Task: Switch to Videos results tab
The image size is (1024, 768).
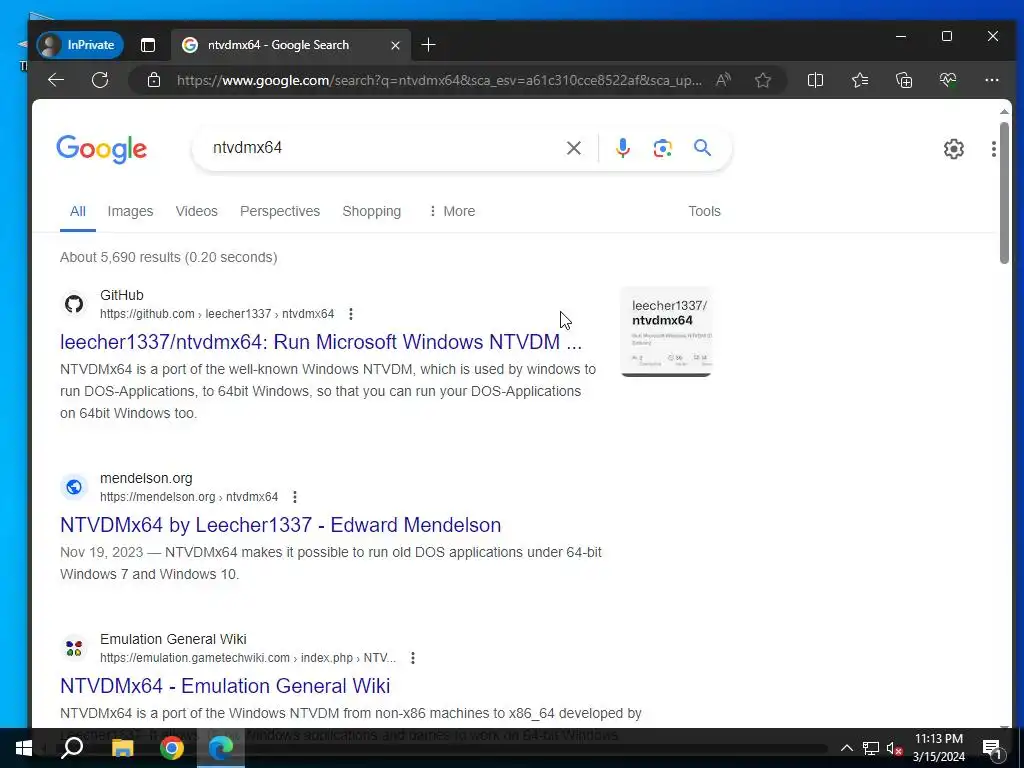Action: pos(197,211)
